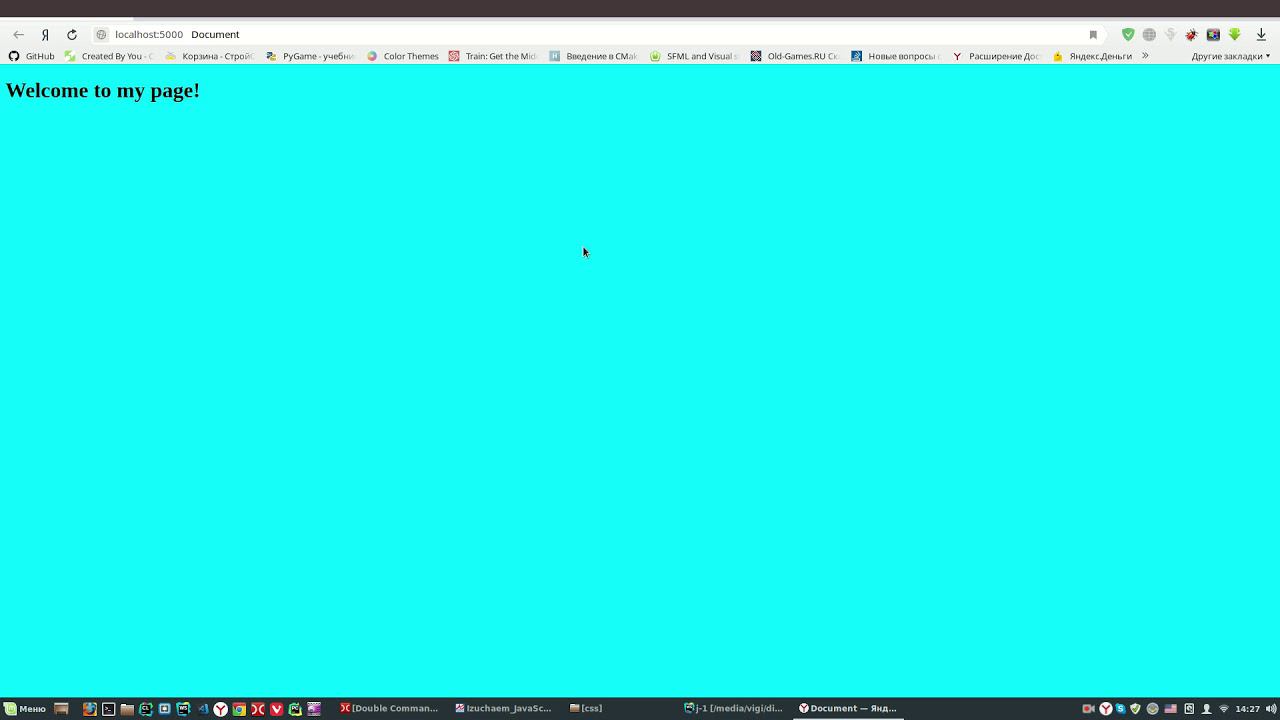
Task: Open the Train: Get the Mid bookmark
Action: (492, 56)
